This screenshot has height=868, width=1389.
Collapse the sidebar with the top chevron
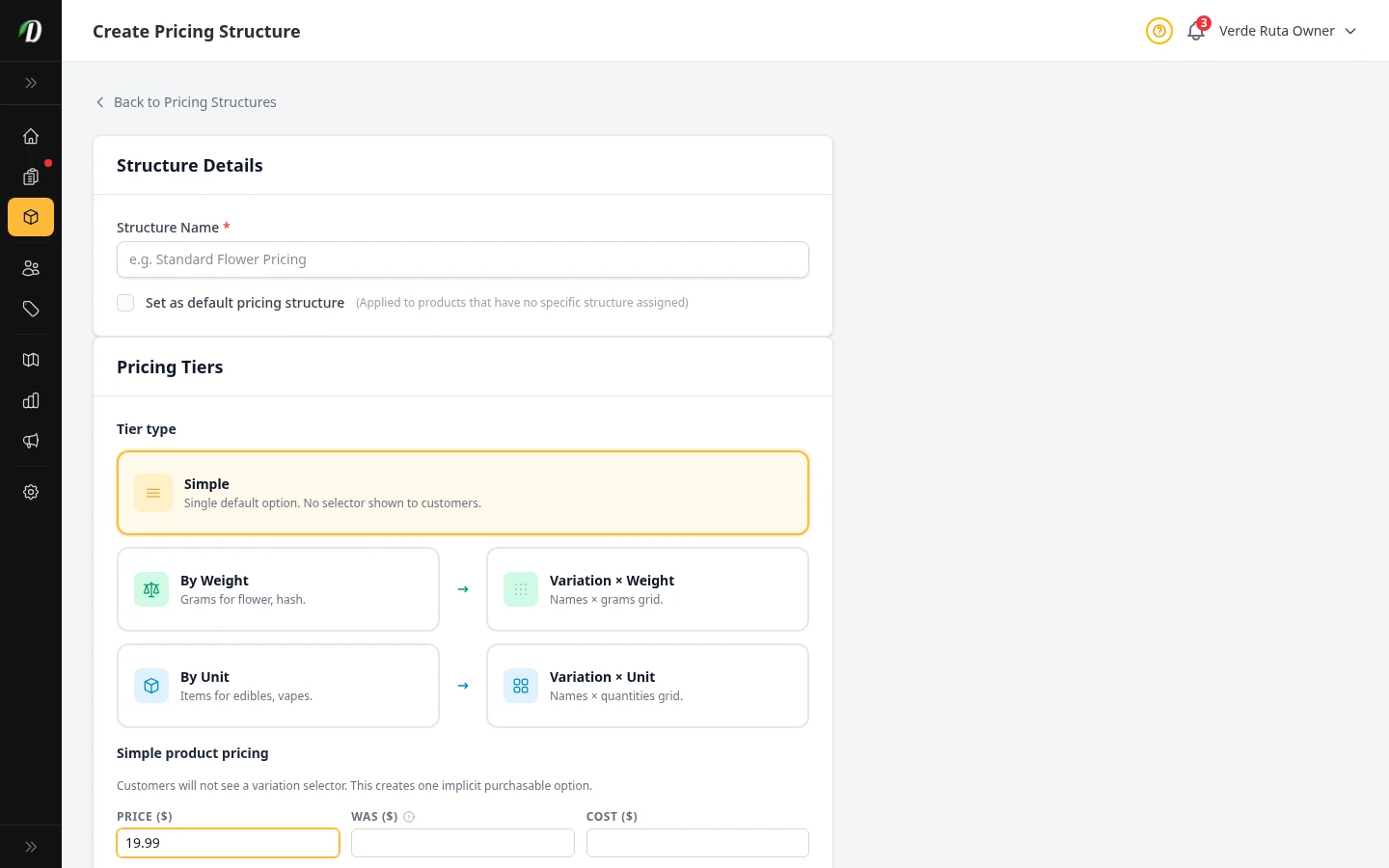31,83
